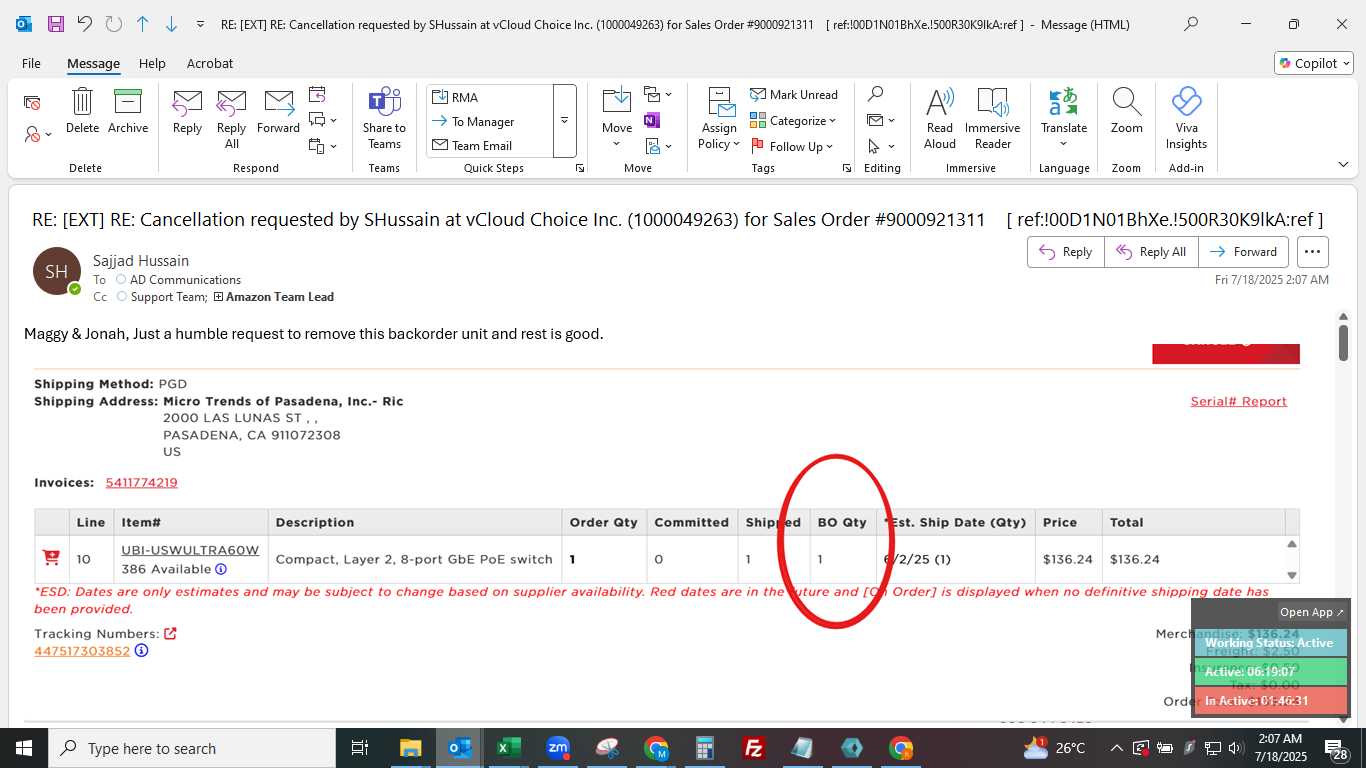1366x768 pixels.
Task: Click the message body vertical scrollbar
Action: (x=1343, y=343)
